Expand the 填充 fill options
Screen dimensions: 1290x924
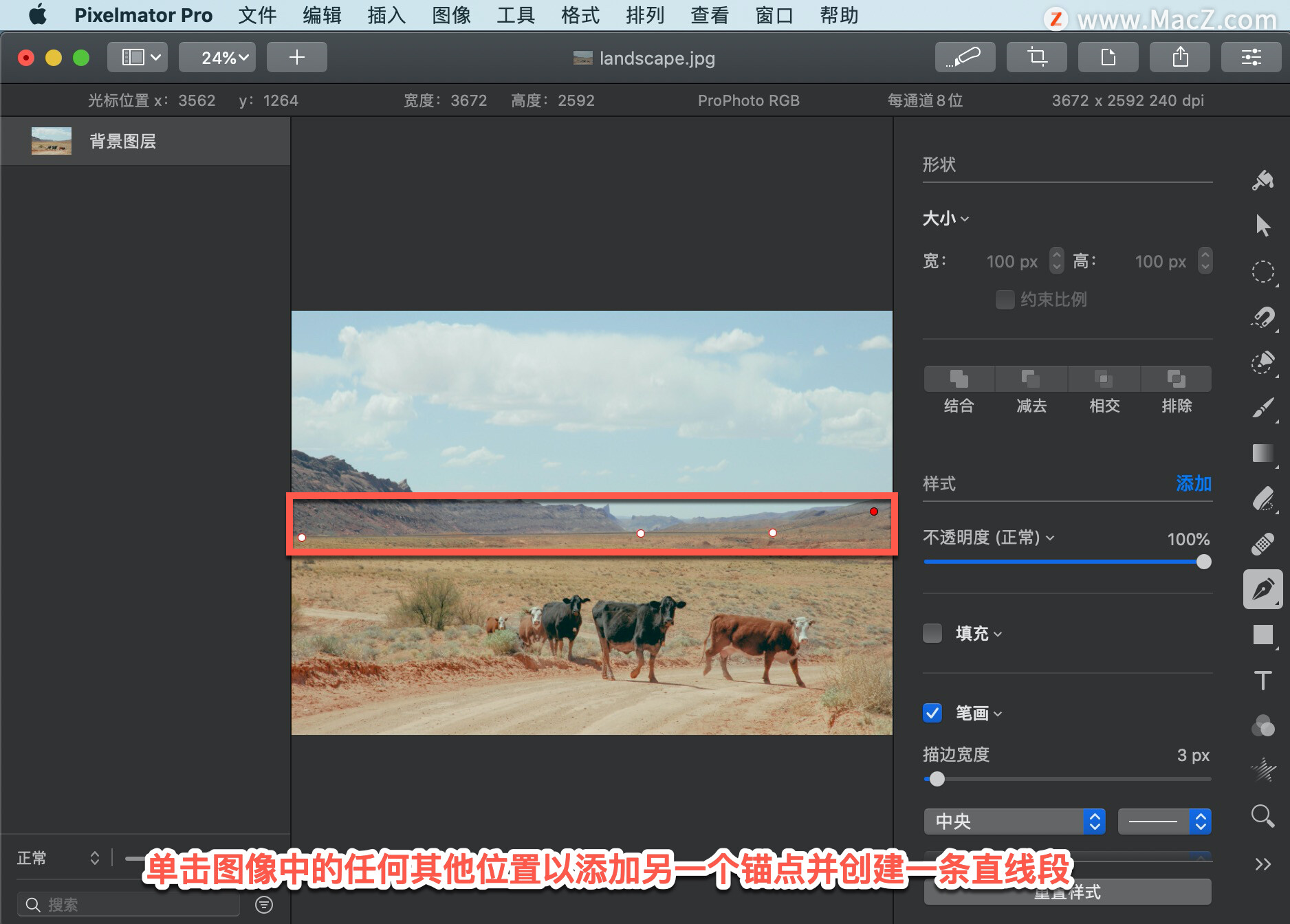coord(979,633)
